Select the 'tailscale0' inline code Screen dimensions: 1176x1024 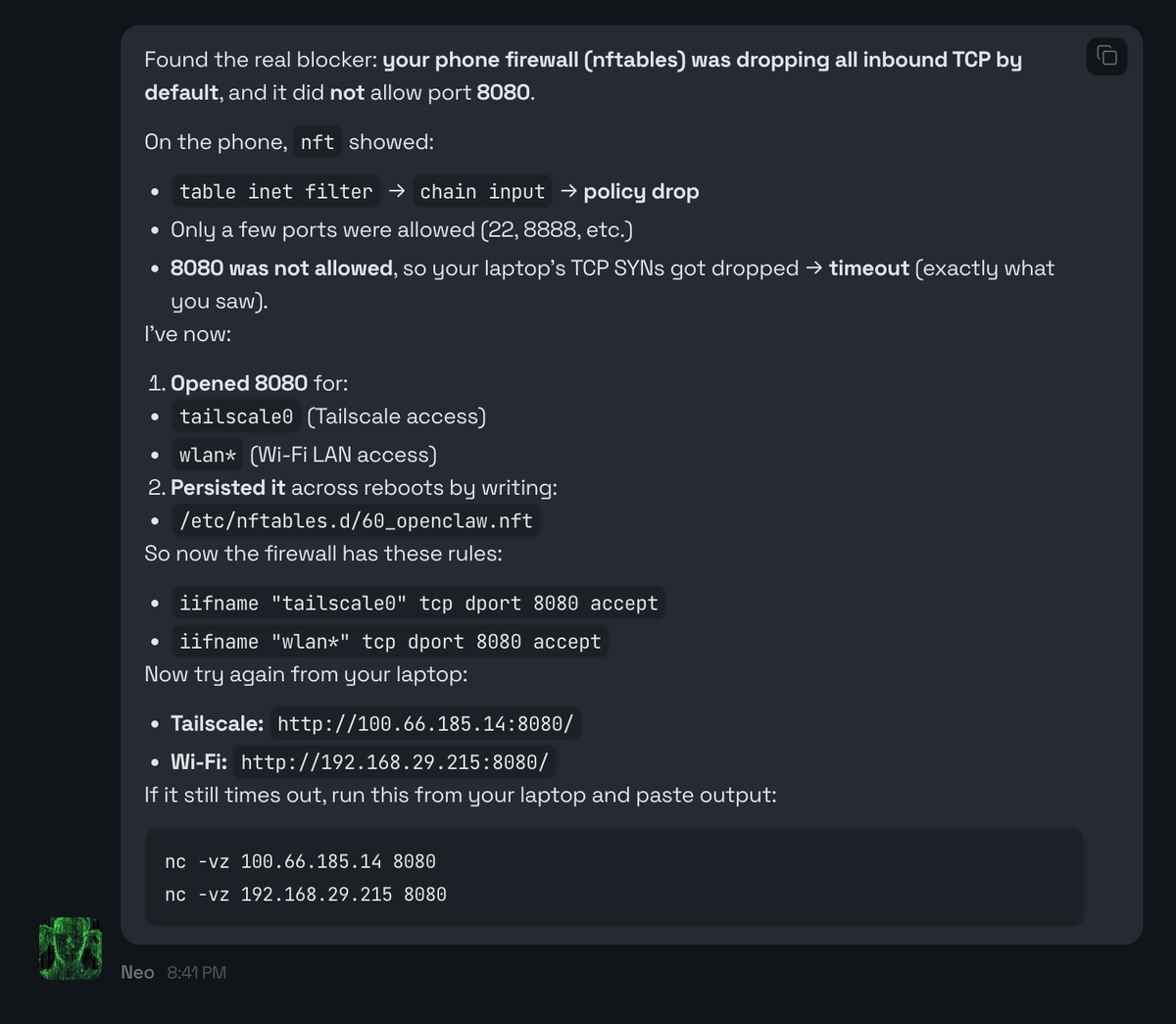[235, 415]
